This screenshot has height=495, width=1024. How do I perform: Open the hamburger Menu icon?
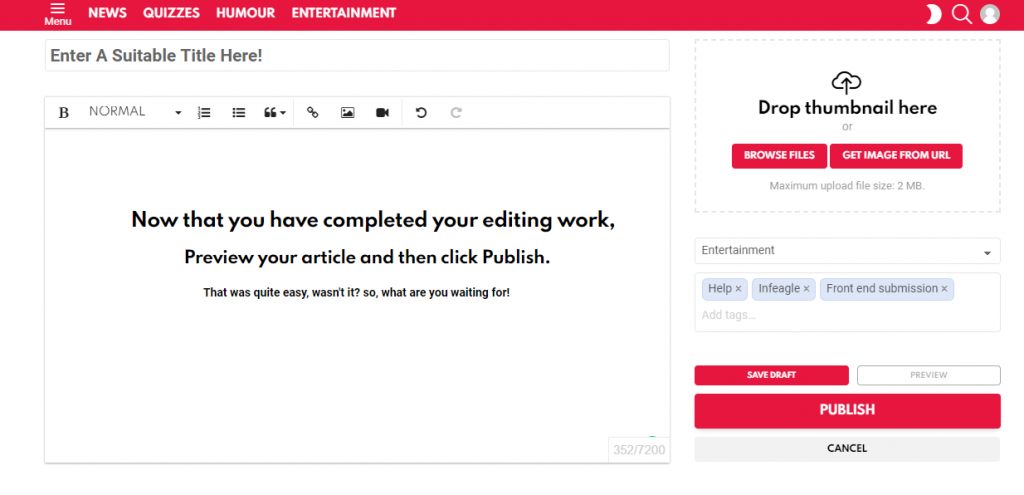[x=57, y=14]
